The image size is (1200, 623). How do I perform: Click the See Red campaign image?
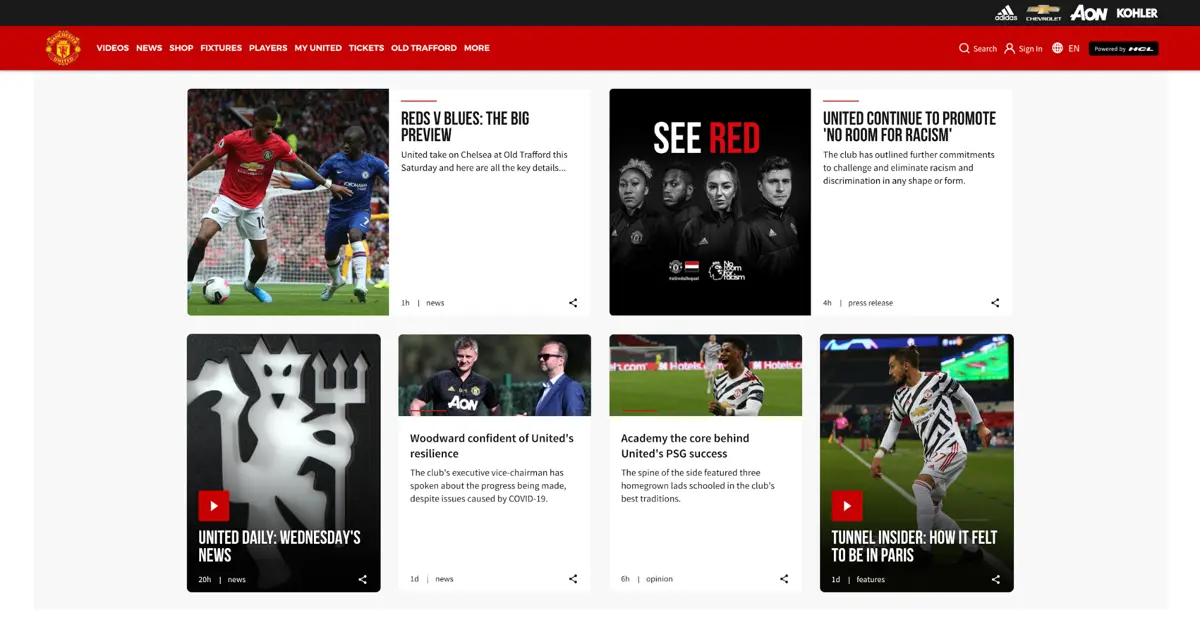pos(710,202)
